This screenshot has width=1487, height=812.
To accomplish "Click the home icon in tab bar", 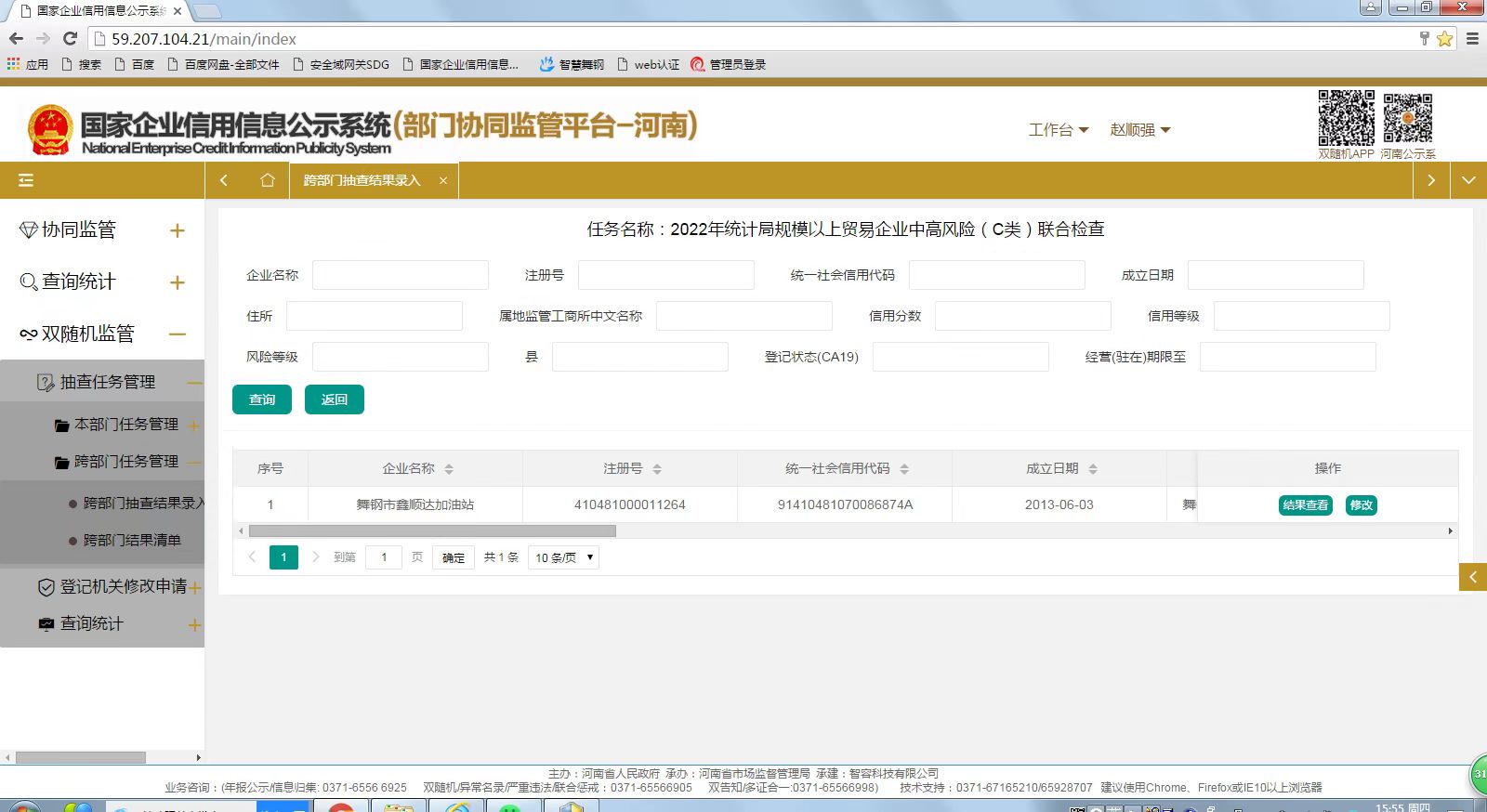I will pos(268,180).
